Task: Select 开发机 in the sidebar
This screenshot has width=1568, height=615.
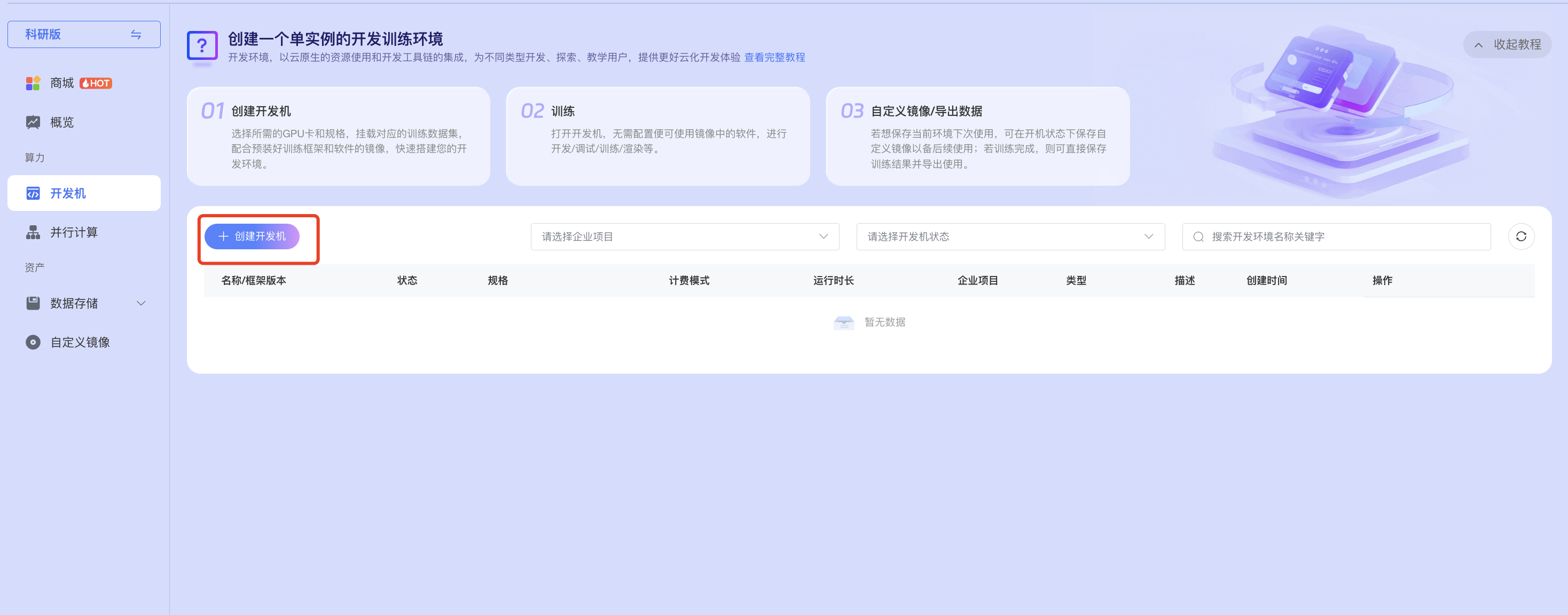Action: (84, 193)
